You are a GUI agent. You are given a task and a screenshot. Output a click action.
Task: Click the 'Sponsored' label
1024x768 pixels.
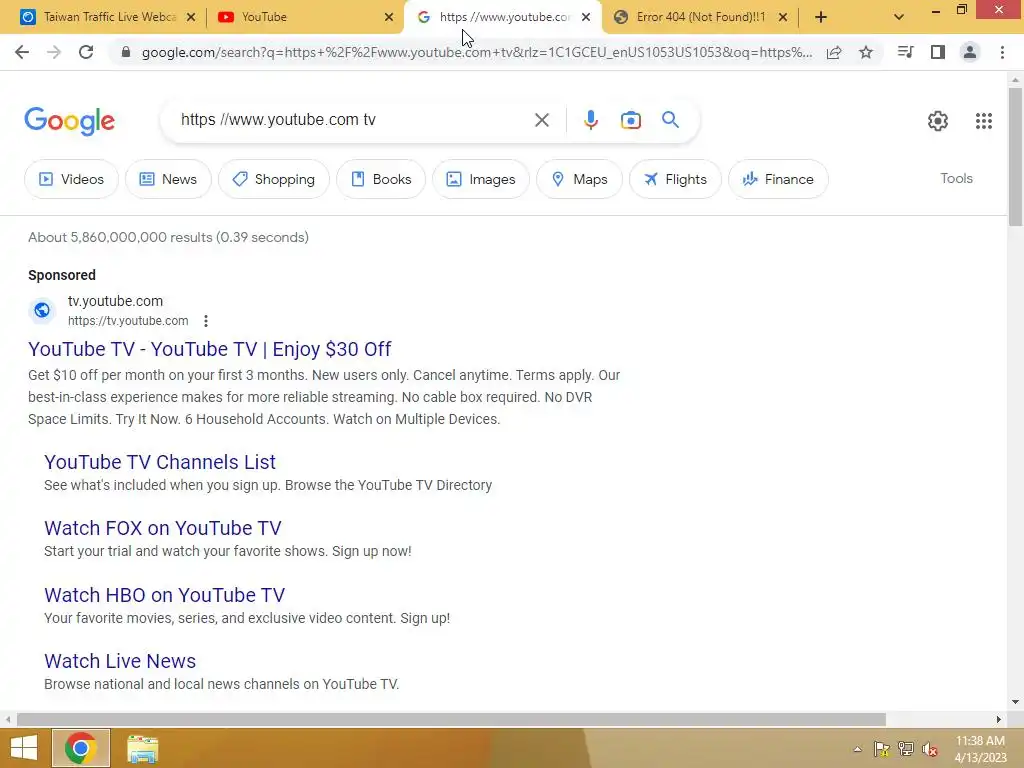click(x=62, y=275)
